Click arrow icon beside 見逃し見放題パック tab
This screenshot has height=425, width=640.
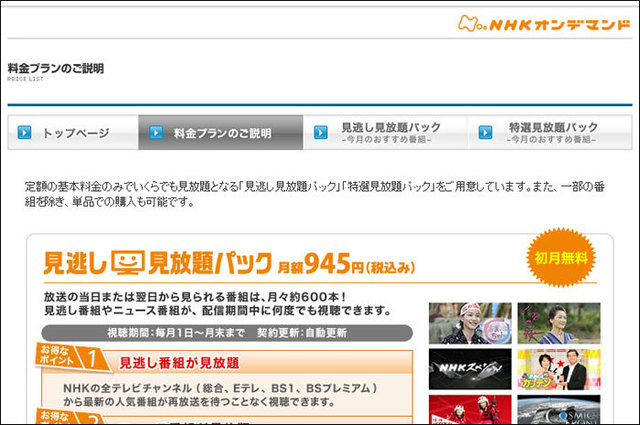click(322, 132)
